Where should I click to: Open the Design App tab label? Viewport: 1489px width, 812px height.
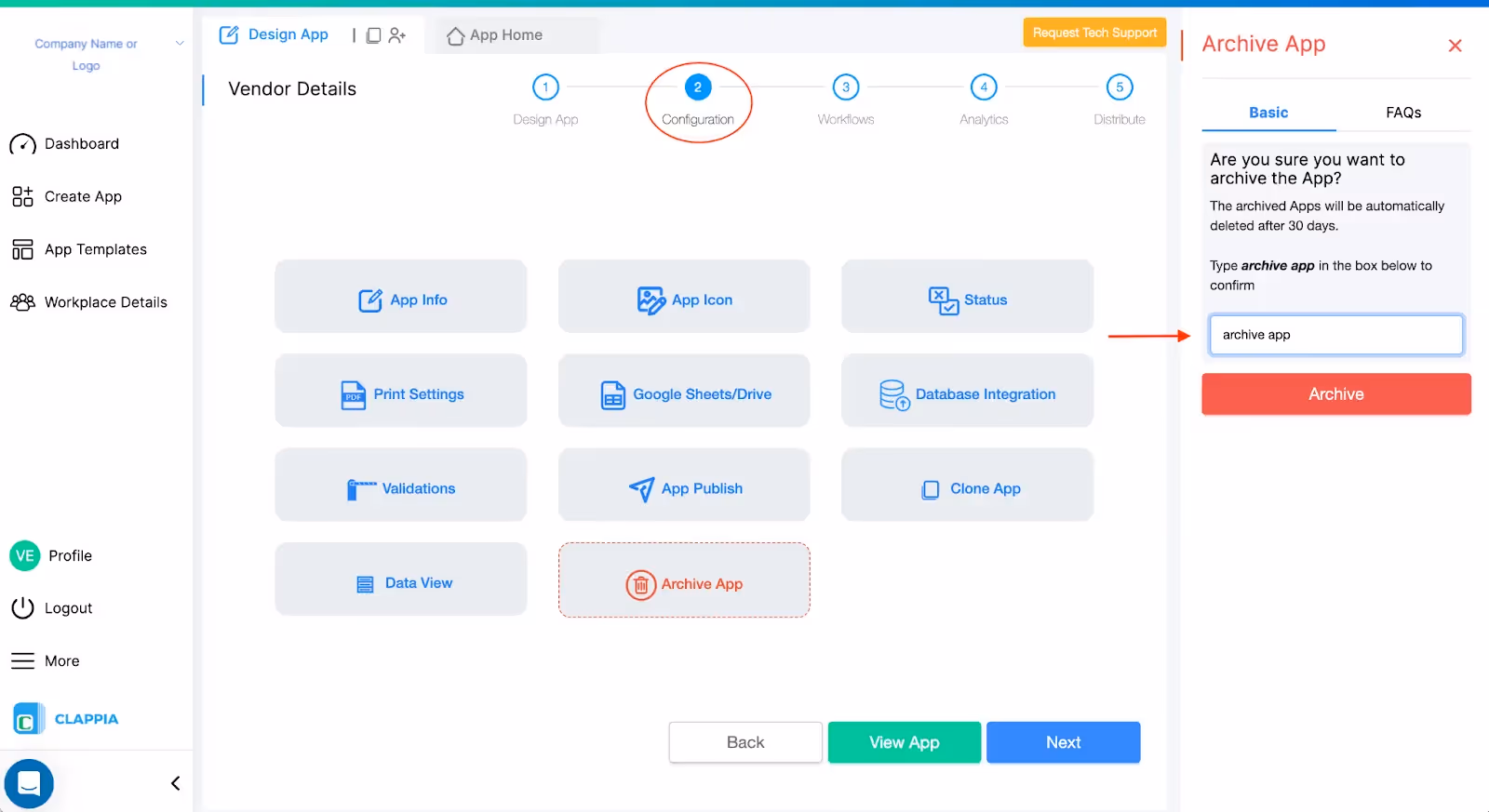pos(288,34)
